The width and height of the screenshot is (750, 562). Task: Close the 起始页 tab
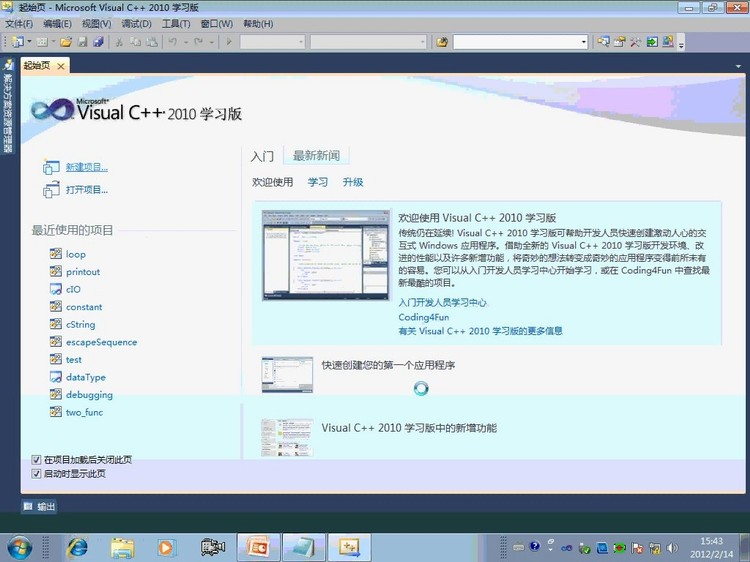(61, 66)
